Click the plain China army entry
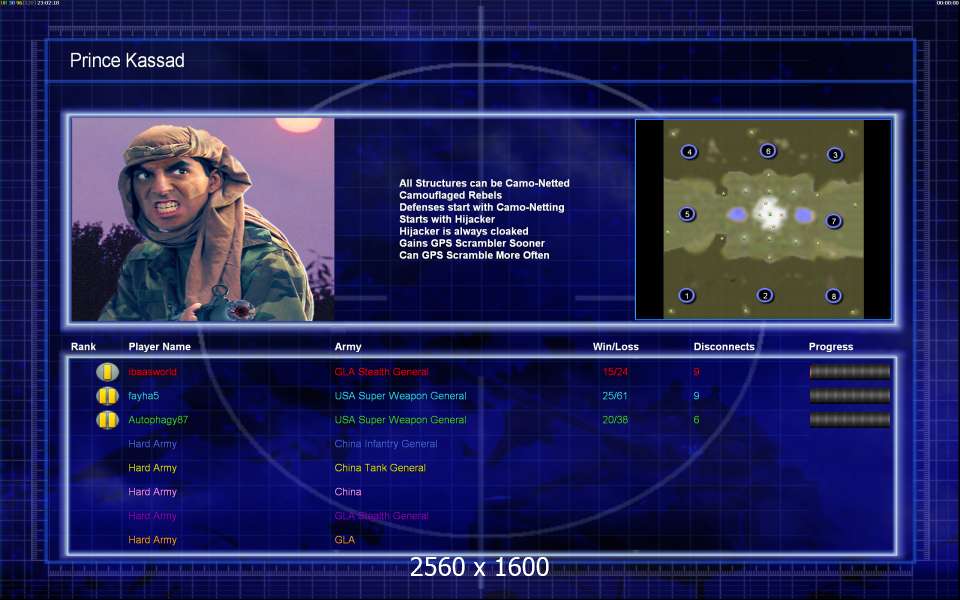The image size is (960, 600). (x=348, y=492)
